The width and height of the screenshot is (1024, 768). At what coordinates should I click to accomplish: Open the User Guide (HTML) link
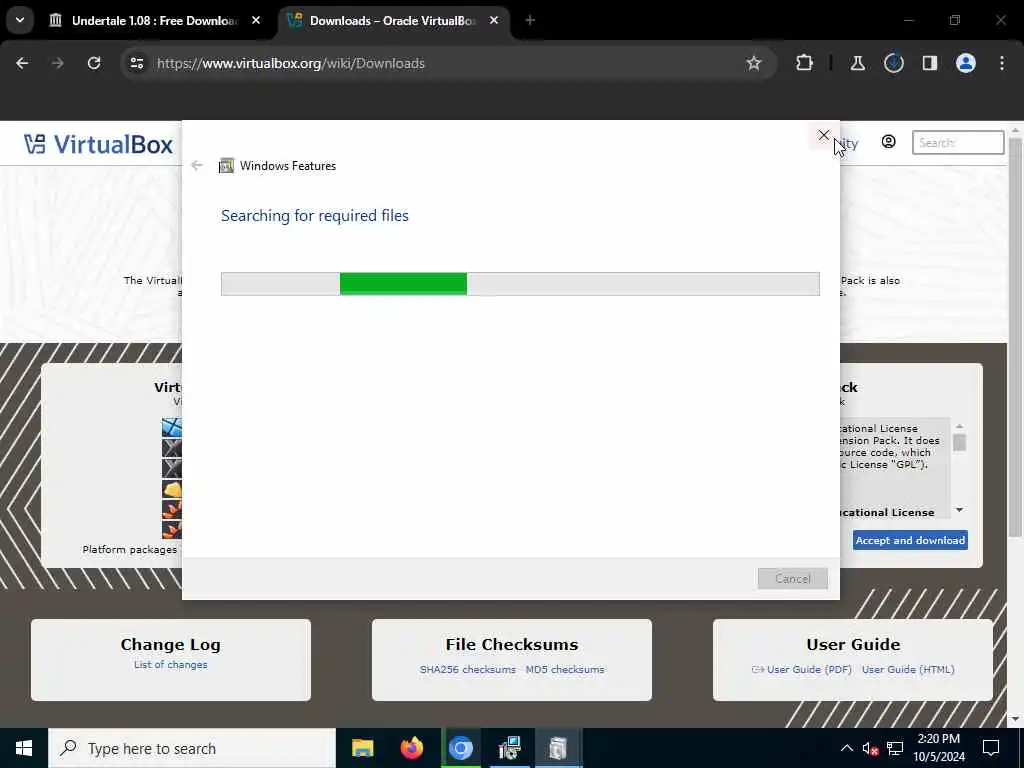[x=908, y=669]
